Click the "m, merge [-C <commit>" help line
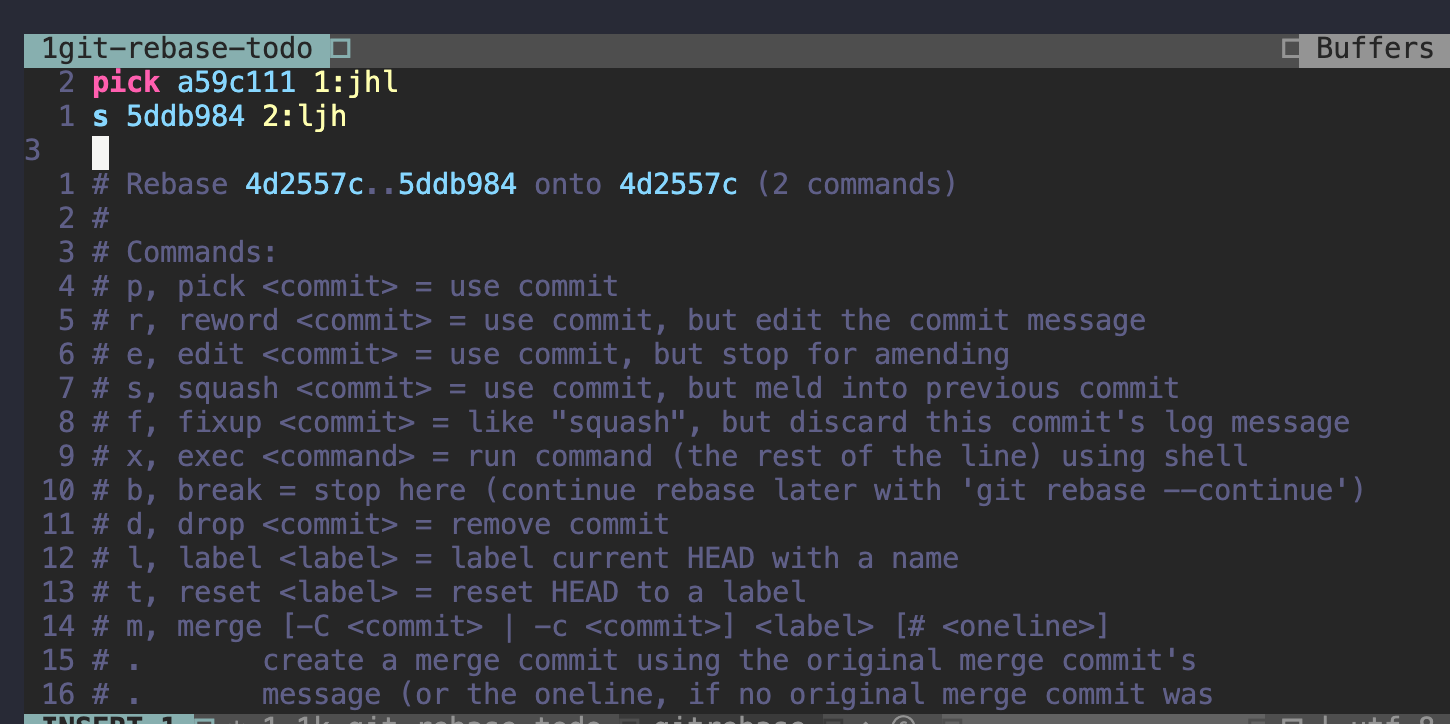The image size is (1450, 724). tap(602, 627)
